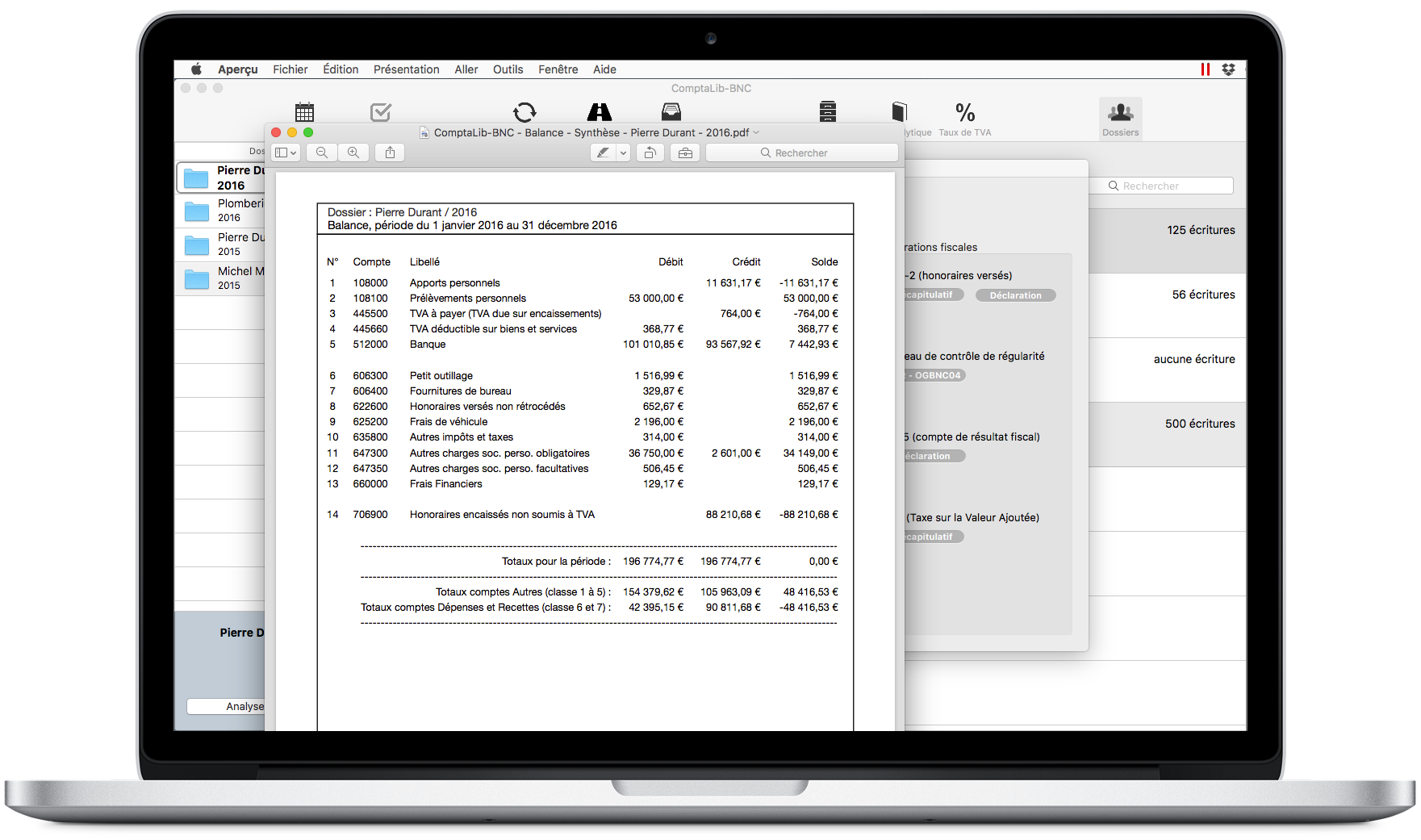Rotate the PDF page in Preview

coord(650,153)
